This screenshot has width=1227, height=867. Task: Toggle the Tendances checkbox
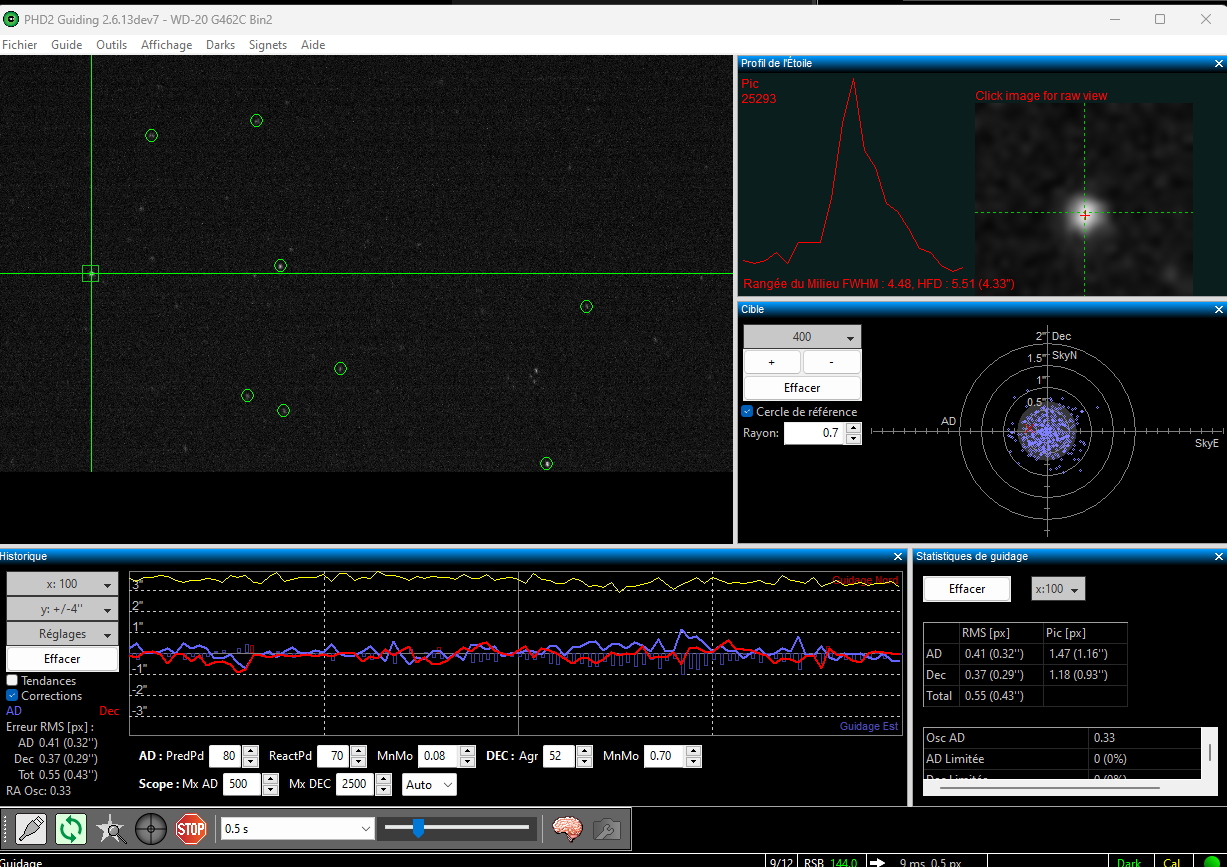point(13,680)
